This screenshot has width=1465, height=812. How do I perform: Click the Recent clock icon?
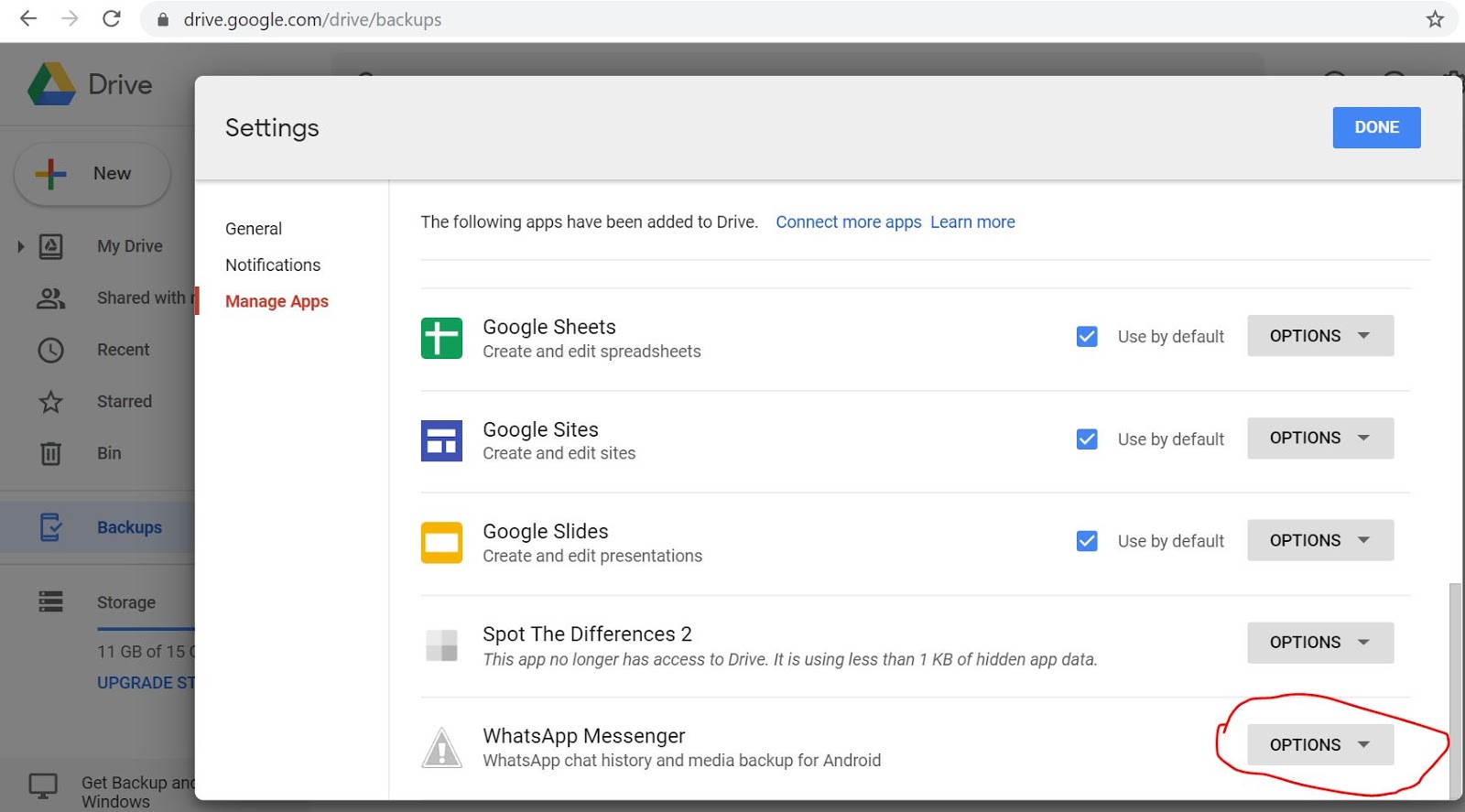[x=51, y=350]
